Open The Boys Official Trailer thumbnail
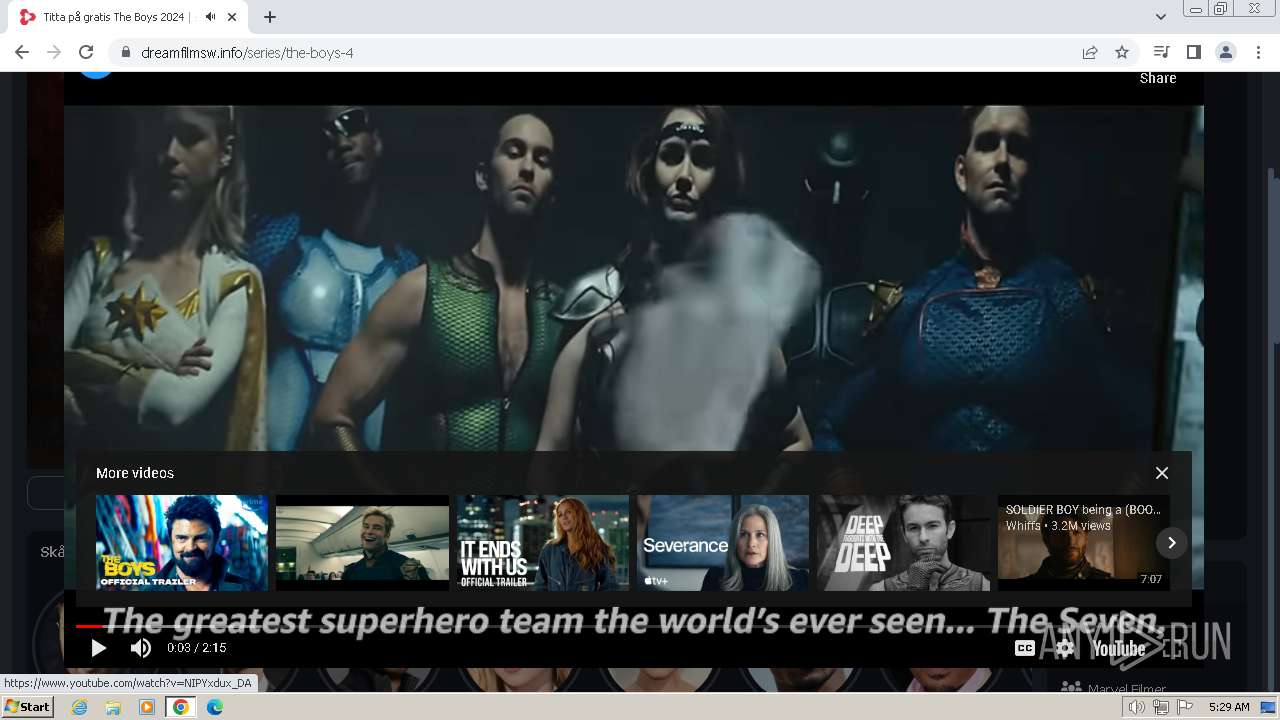Screen dimensions: 1280x720 (x=182, y=543)
